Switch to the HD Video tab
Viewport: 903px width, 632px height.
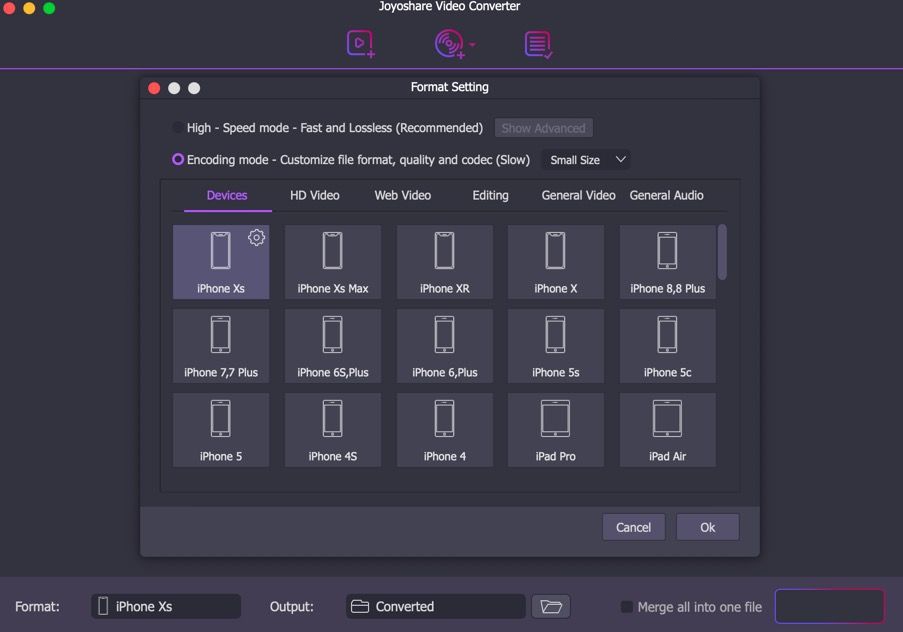pos(314,195)
